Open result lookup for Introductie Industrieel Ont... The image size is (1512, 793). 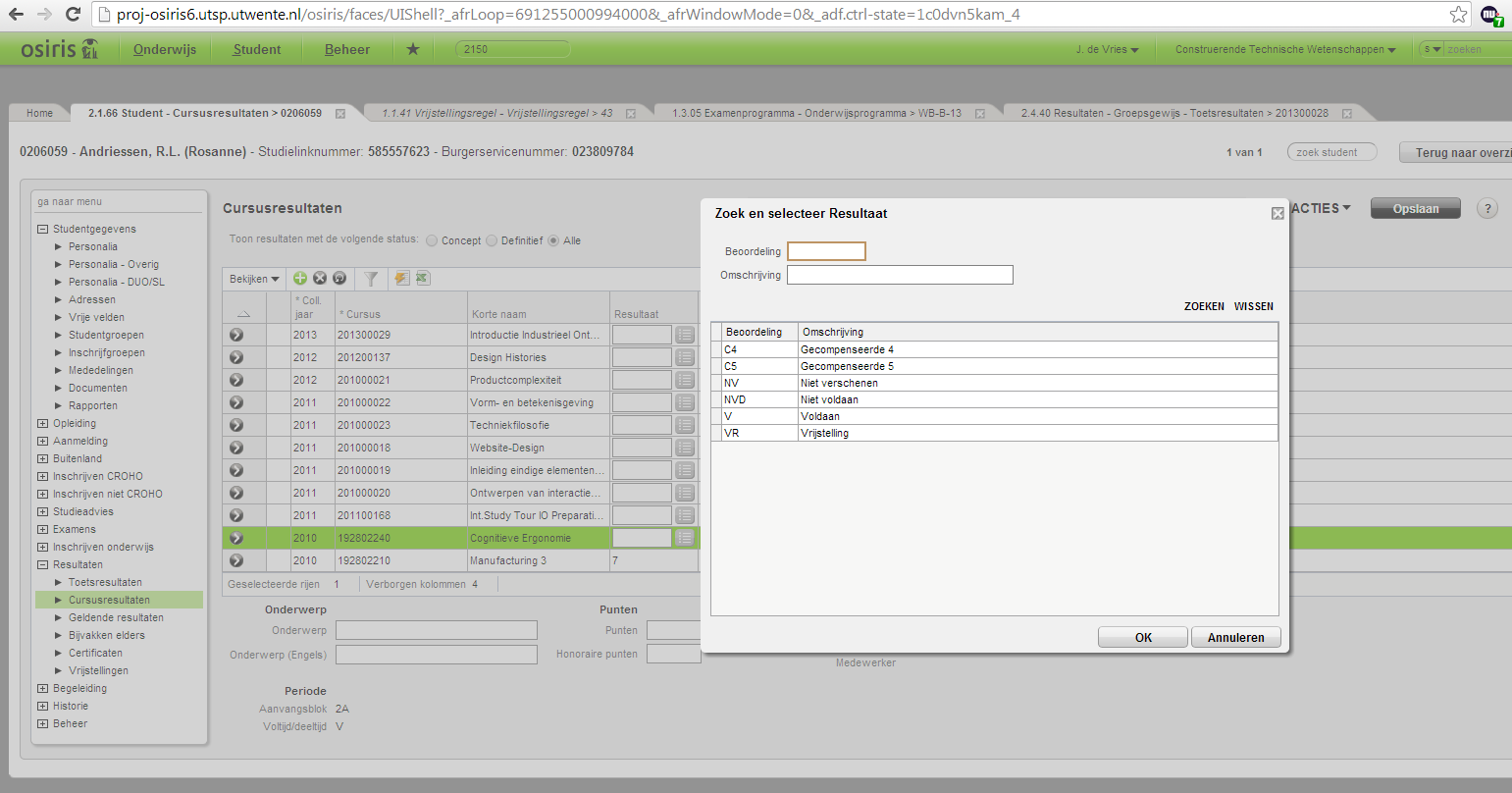685,335
